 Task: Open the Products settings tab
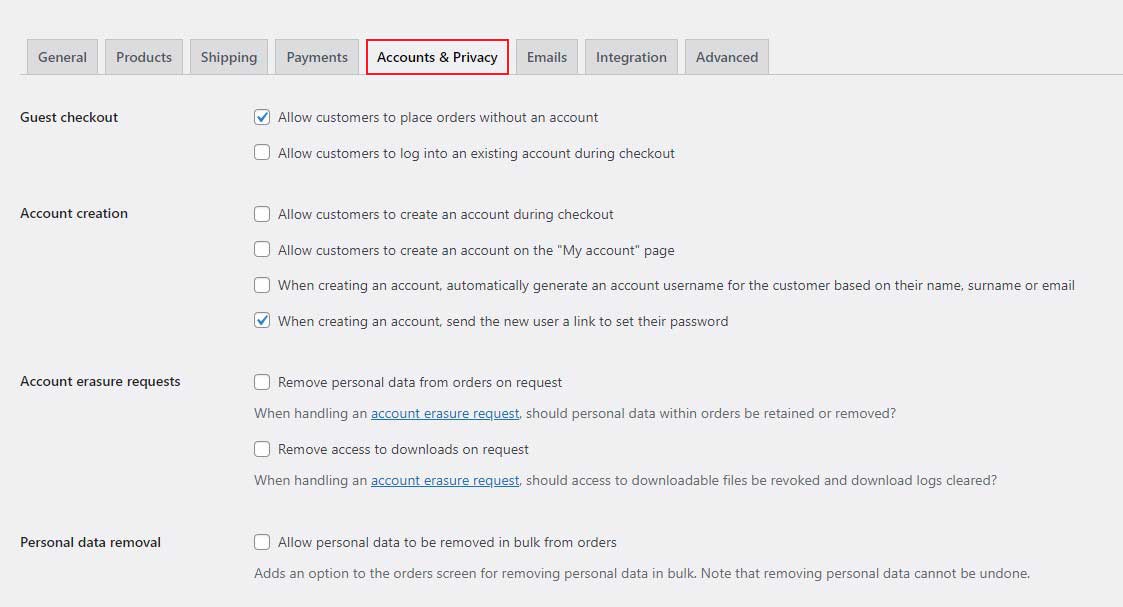pos(144,57)
